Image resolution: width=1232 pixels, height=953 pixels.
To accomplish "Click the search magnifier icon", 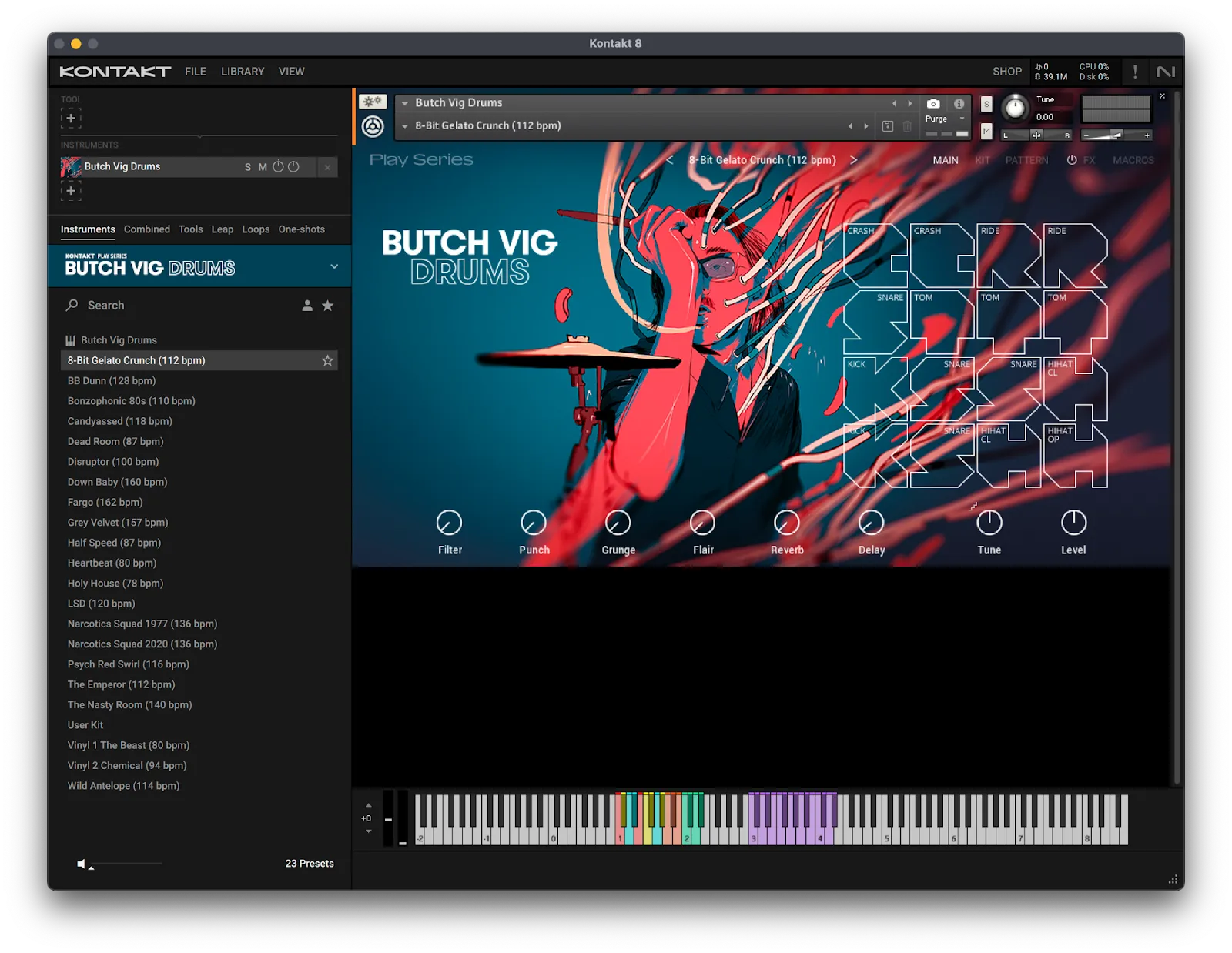I will 72,306.
